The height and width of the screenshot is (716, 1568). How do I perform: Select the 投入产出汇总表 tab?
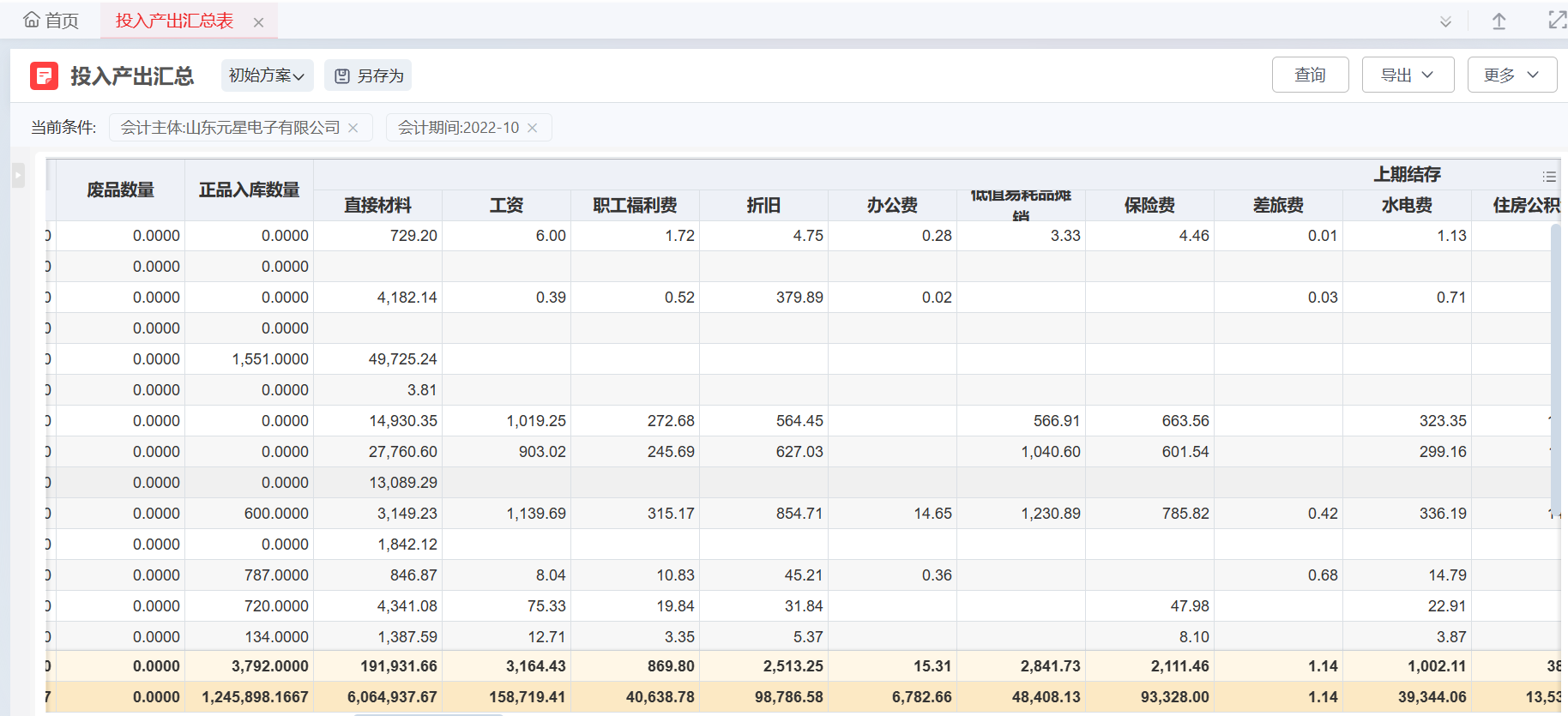click(174, 21)
